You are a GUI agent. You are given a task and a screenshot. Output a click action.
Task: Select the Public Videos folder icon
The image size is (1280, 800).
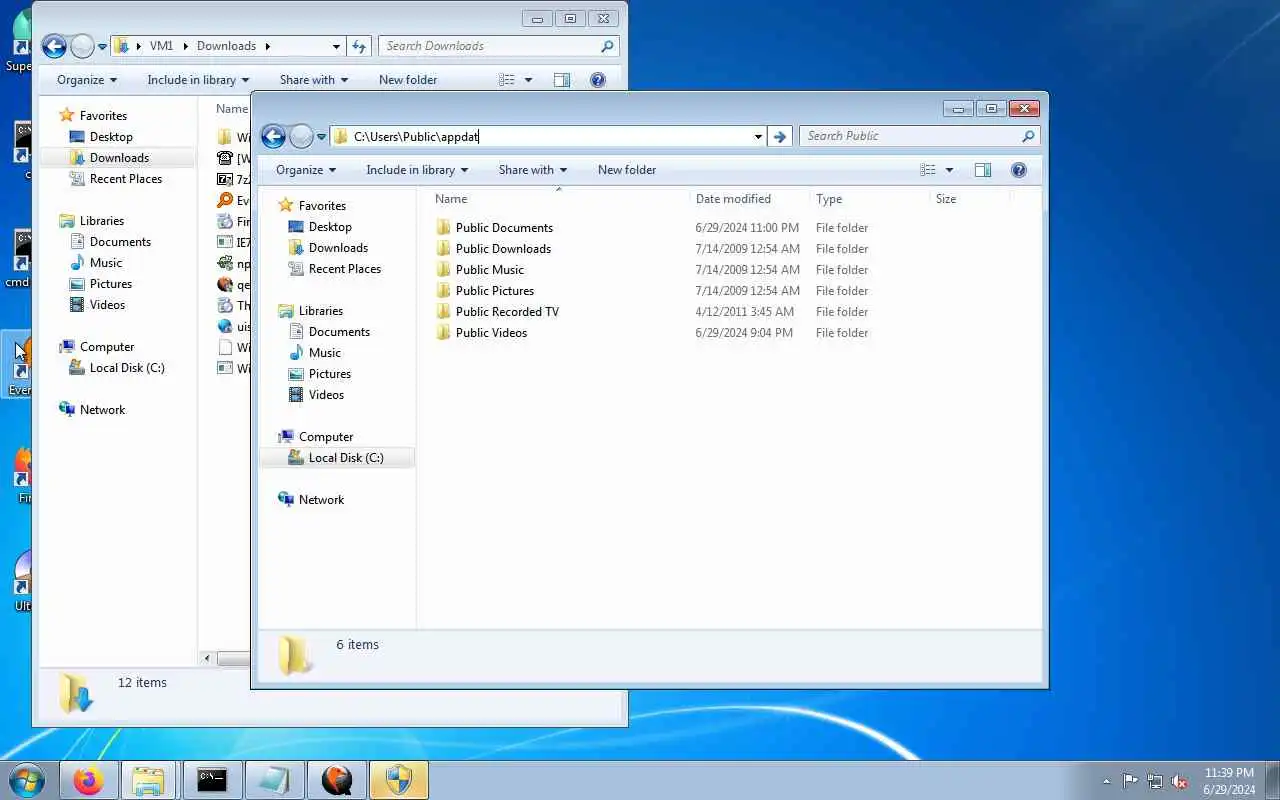coord(444,333)
